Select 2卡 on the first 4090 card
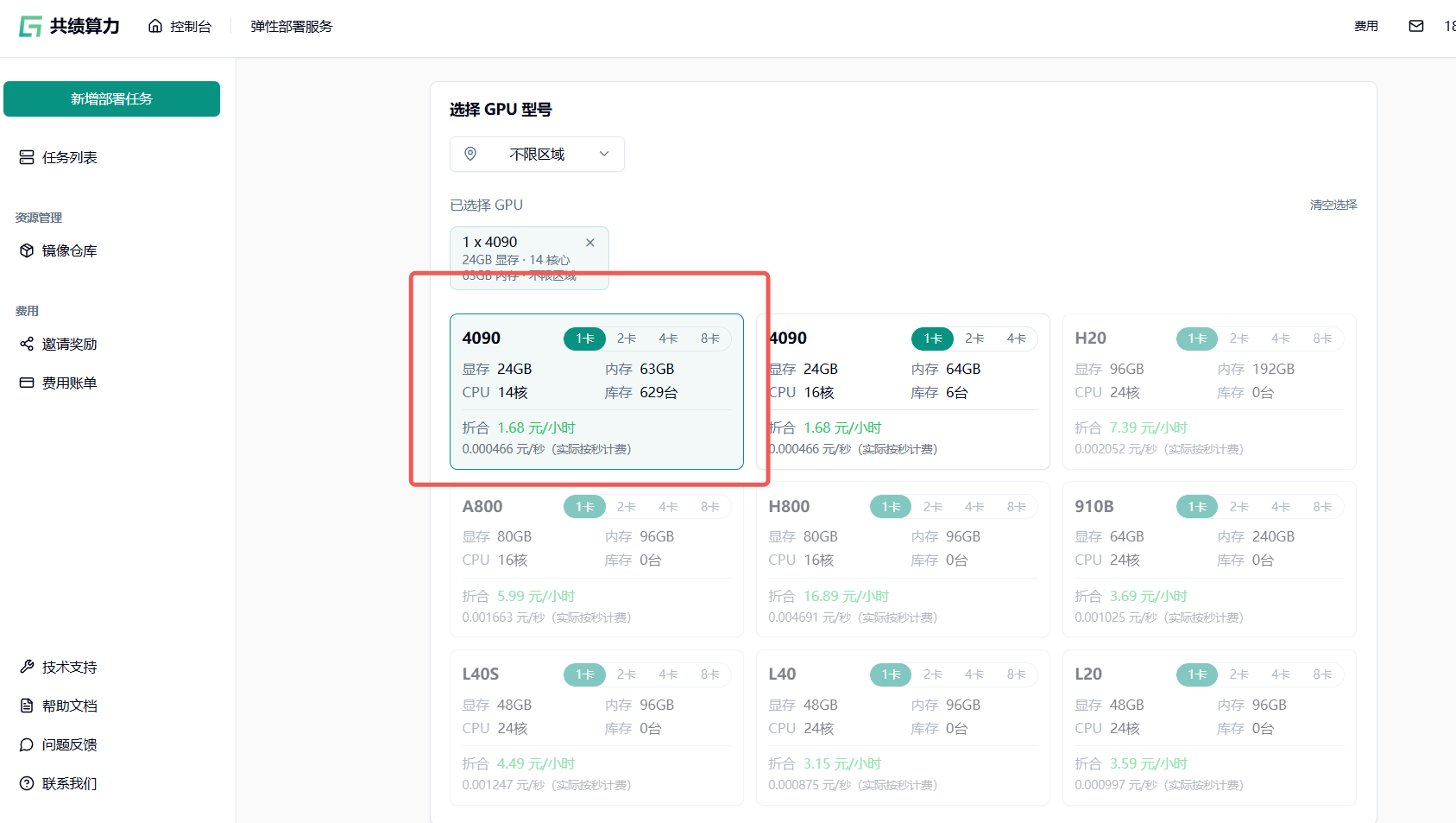The width and height of the screenshot is (1456, 823). click(x=627, y=339)
